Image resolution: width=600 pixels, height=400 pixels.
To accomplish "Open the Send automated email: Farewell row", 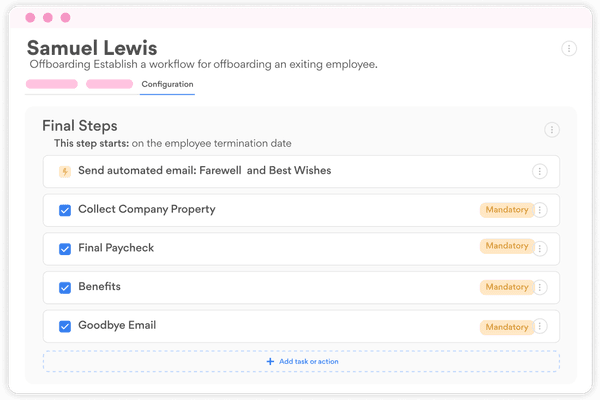I will tap(205, 171).
